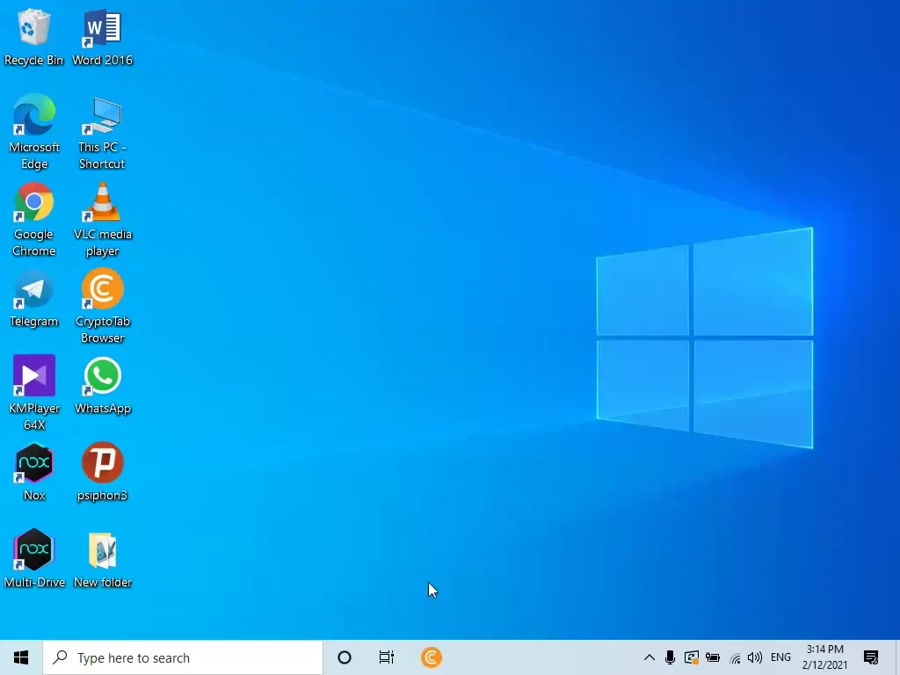Select the Word 2016 shortcut icon

[102, 38]
